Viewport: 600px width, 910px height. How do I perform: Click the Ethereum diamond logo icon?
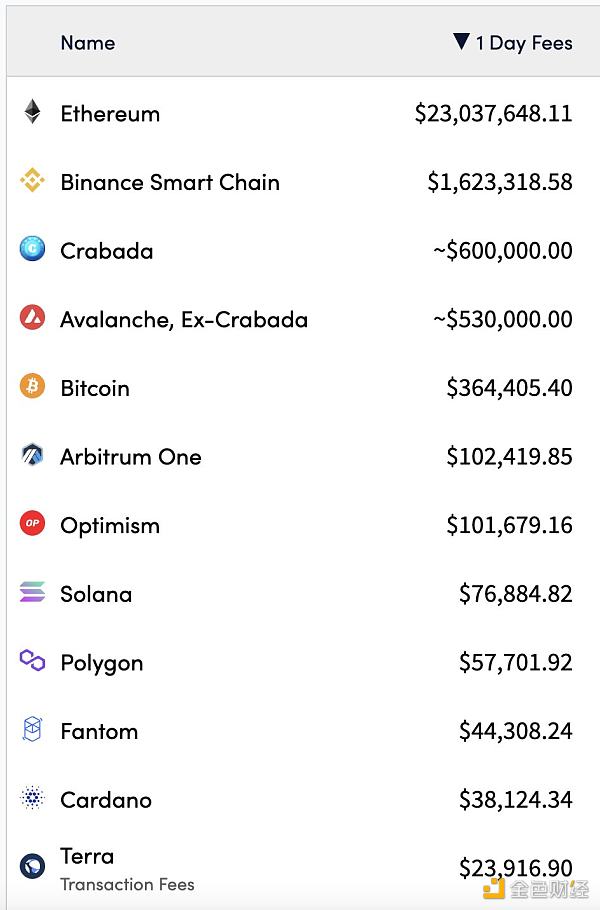pyautogui.click(x=33, y=112)
